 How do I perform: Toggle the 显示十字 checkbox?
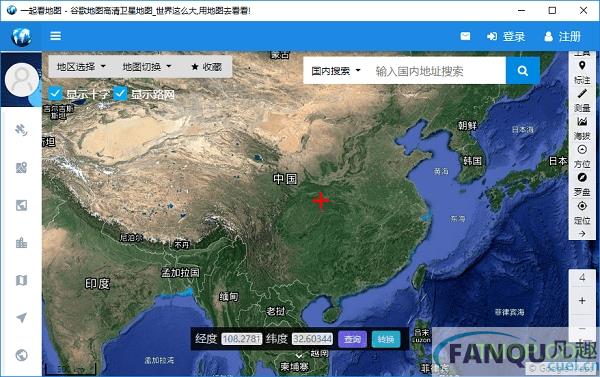(55, 94)
